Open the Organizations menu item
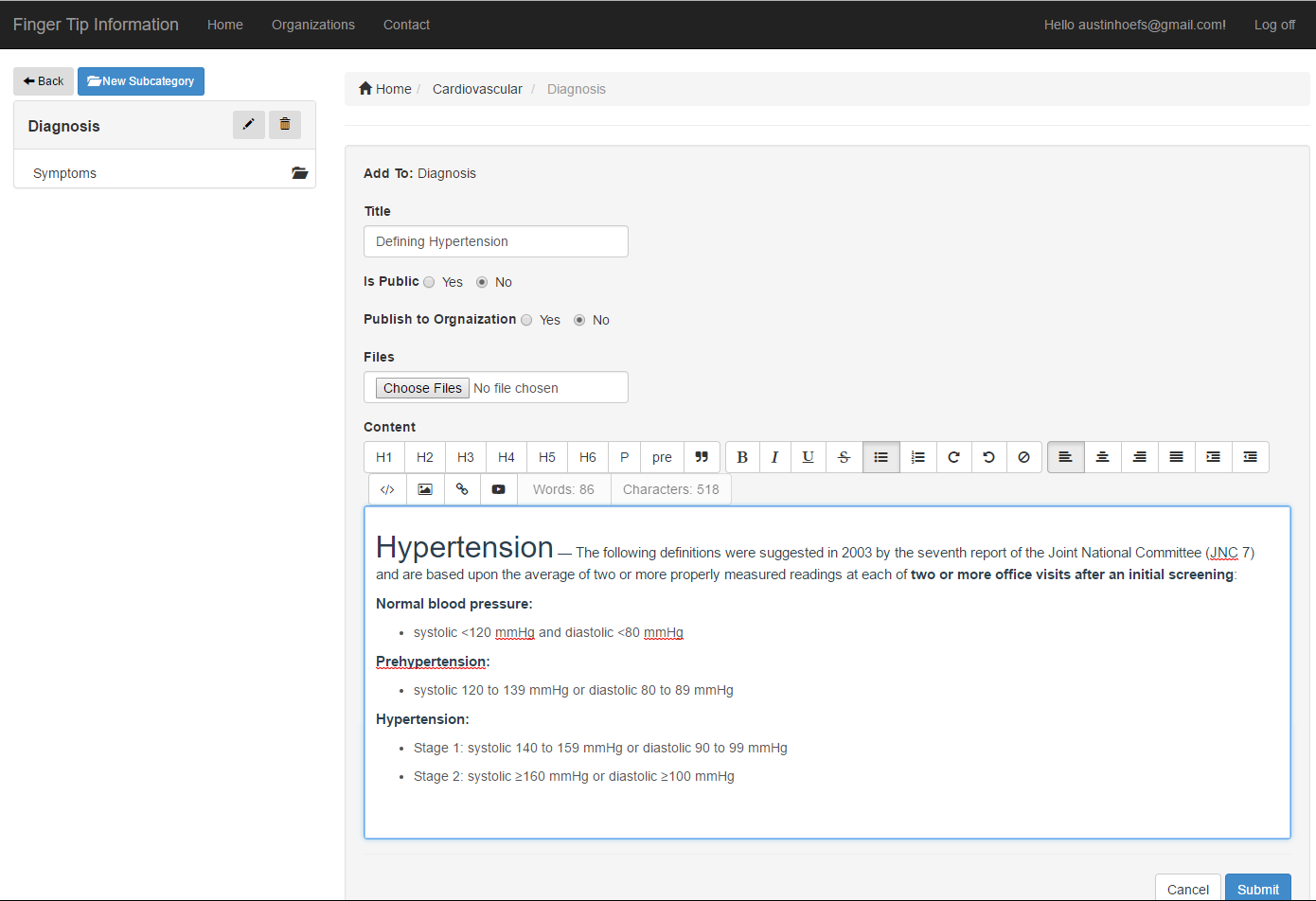This screenshot has width=1316, height=901. [x=312, y=25]
